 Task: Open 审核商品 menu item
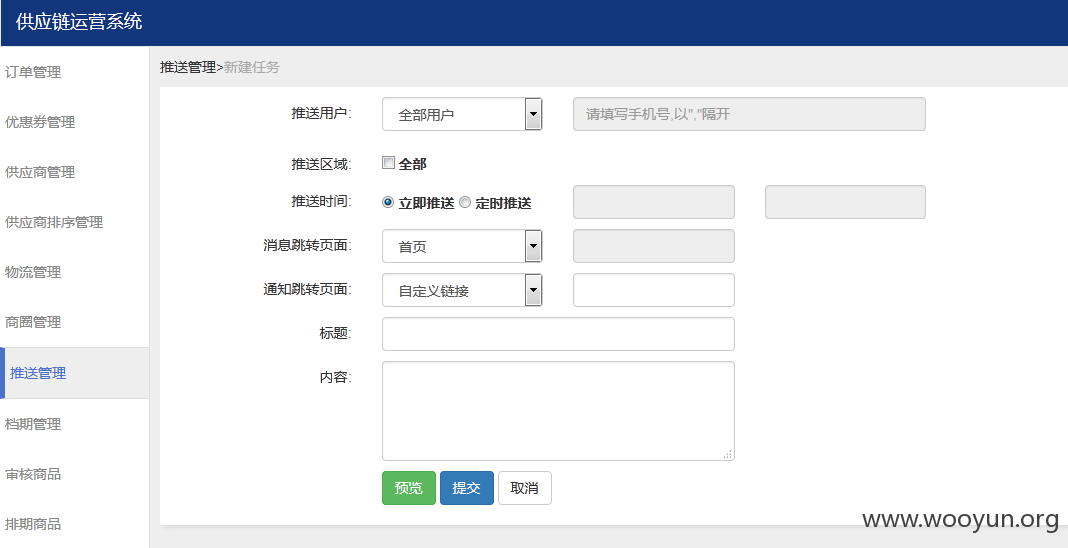click(33, 474)
